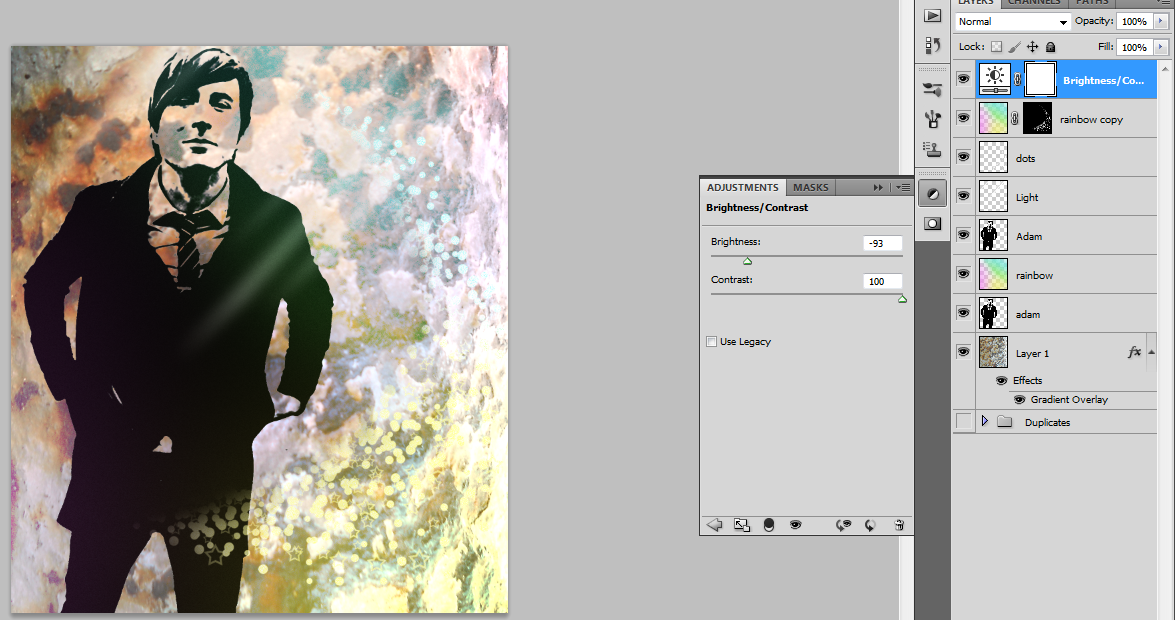Image resolution: width=1175 pixels, height=620 pixels.
Task: Toggle adjustment layer visibility in Adjustments panel
Action: (795, 525)
